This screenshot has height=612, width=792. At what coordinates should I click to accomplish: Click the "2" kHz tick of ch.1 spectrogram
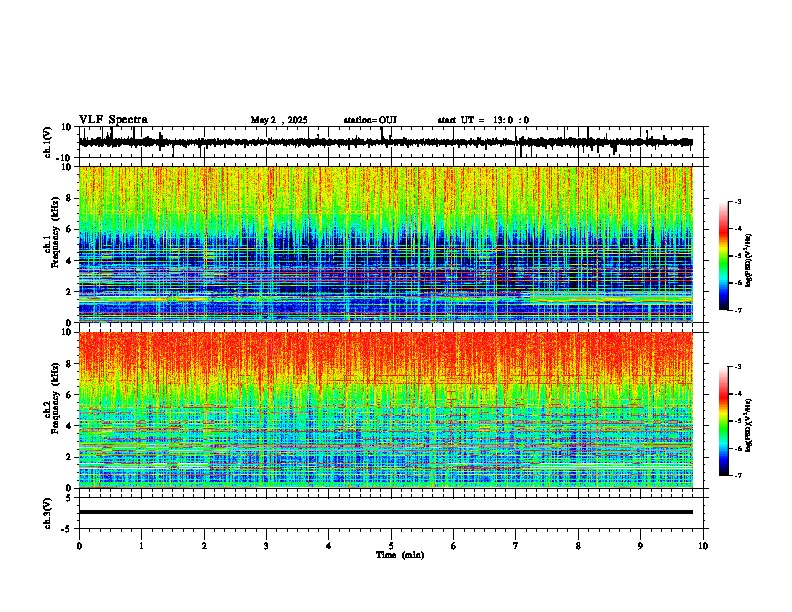[x=69, y=291]
